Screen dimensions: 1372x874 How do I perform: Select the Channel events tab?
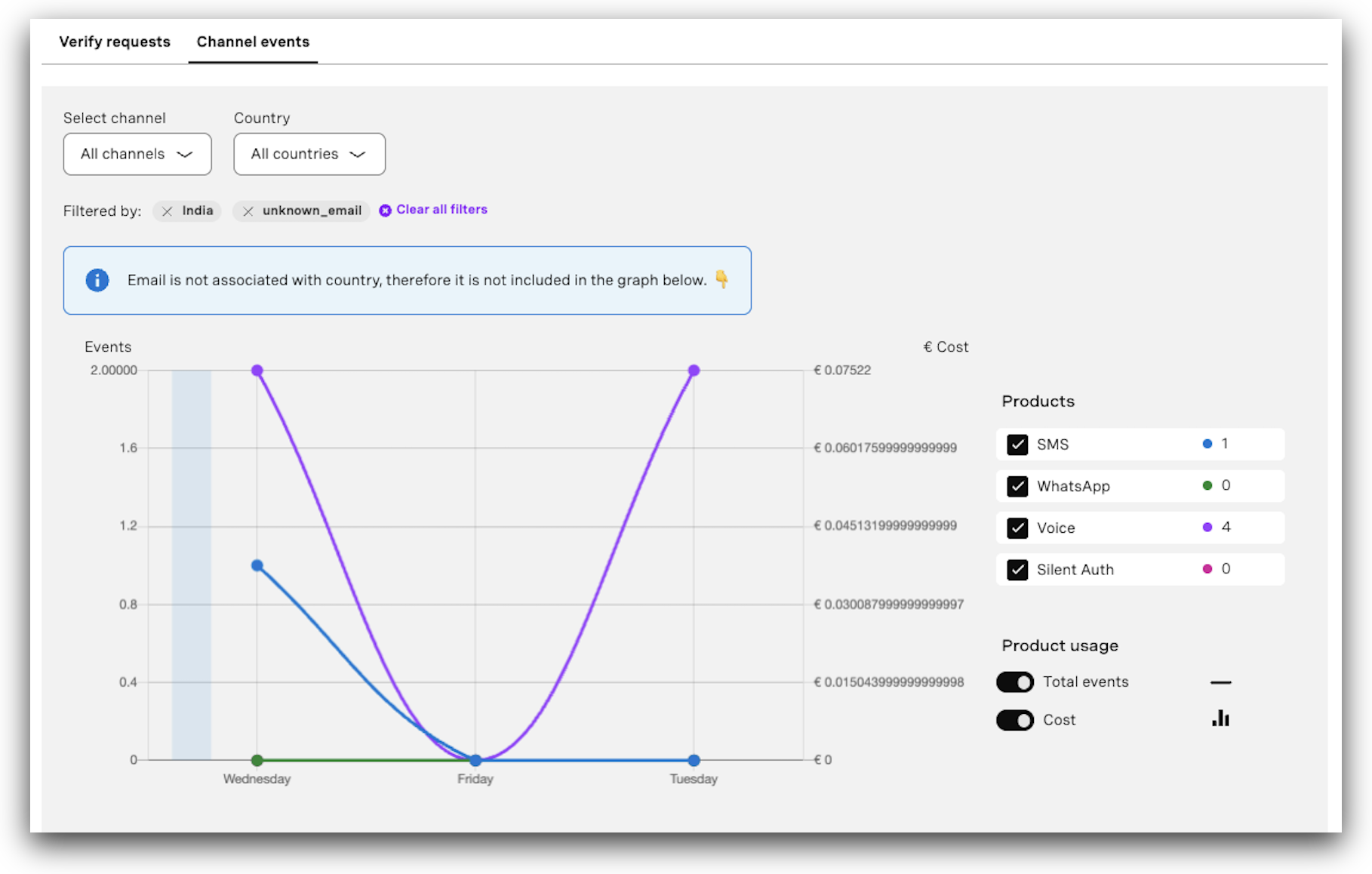253,42
